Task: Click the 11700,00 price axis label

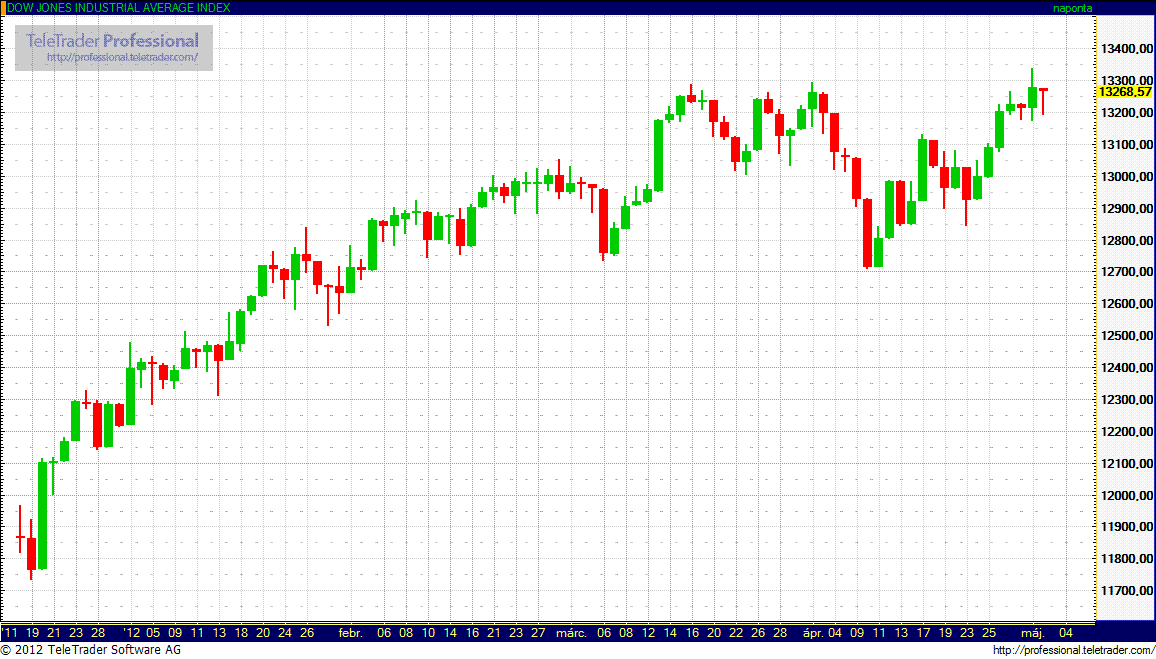Action: pos(1127,590)
